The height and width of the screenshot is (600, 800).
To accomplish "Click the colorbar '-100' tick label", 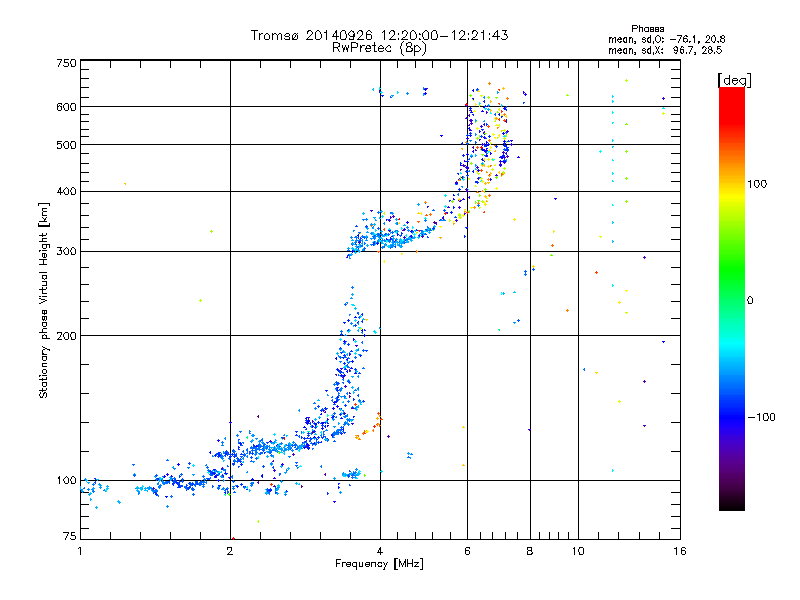I will pos(761,417).
